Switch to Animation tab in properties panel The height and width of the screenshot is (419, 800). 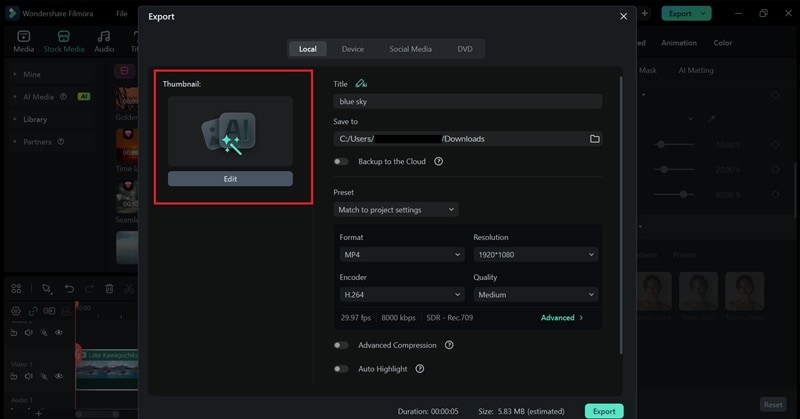click(x=679, y=43)
